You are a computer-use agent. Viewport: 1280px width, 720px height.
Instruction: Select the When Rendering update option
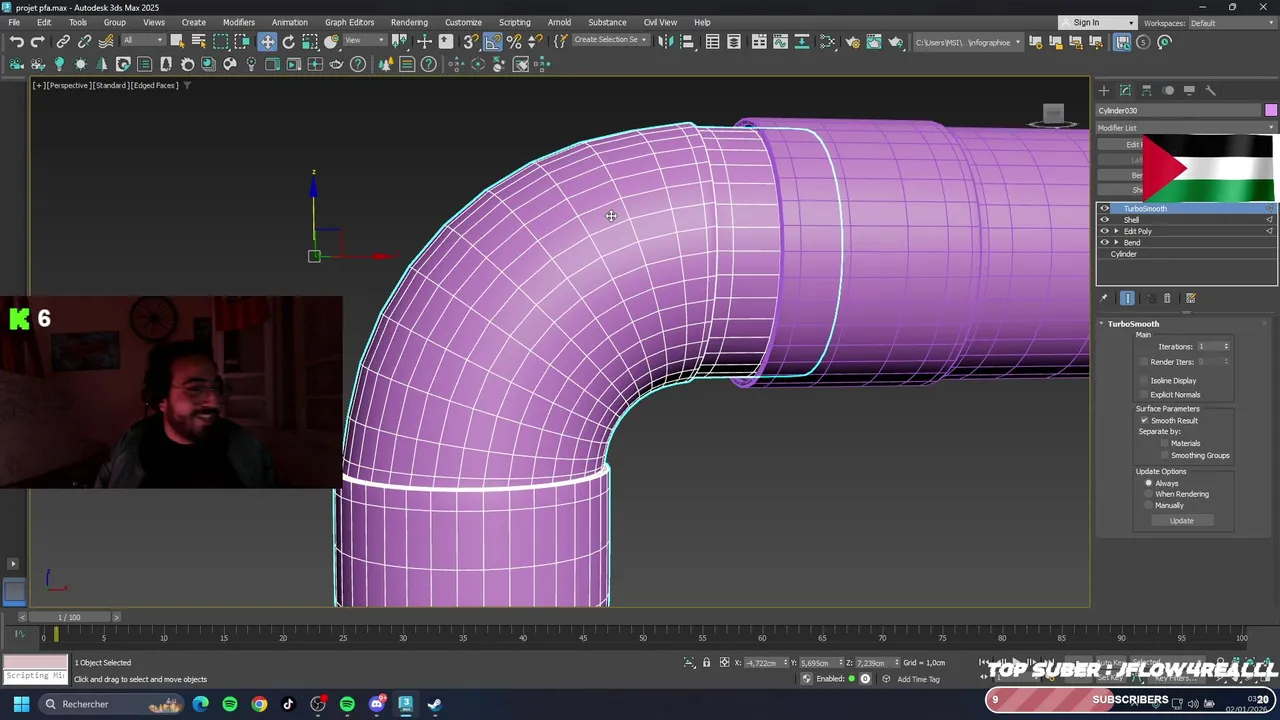point(1149,494)
